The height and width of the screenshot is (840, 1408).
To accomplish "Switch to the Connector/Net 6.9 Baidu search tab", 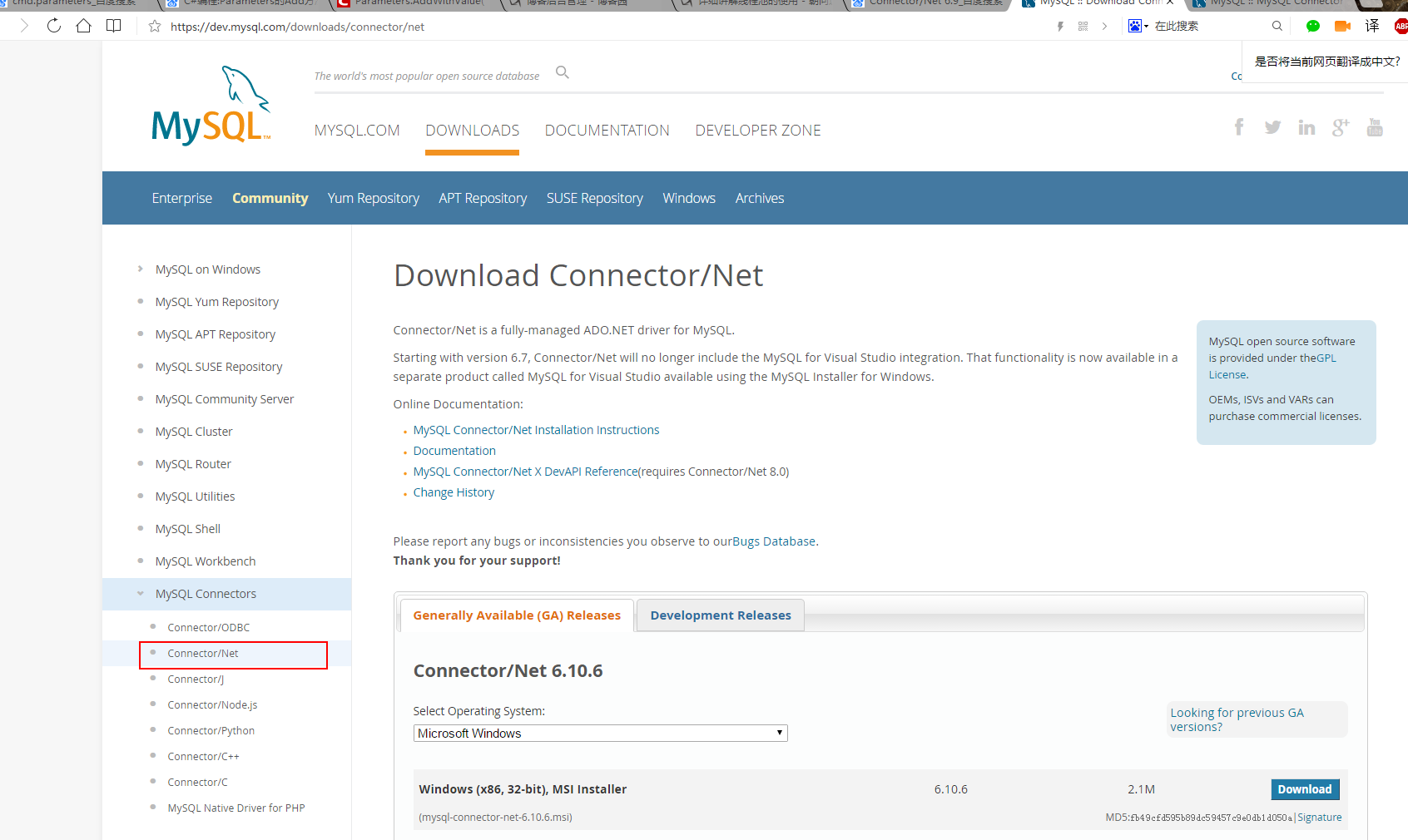I will pyautogui.click(x=929, y=3).
